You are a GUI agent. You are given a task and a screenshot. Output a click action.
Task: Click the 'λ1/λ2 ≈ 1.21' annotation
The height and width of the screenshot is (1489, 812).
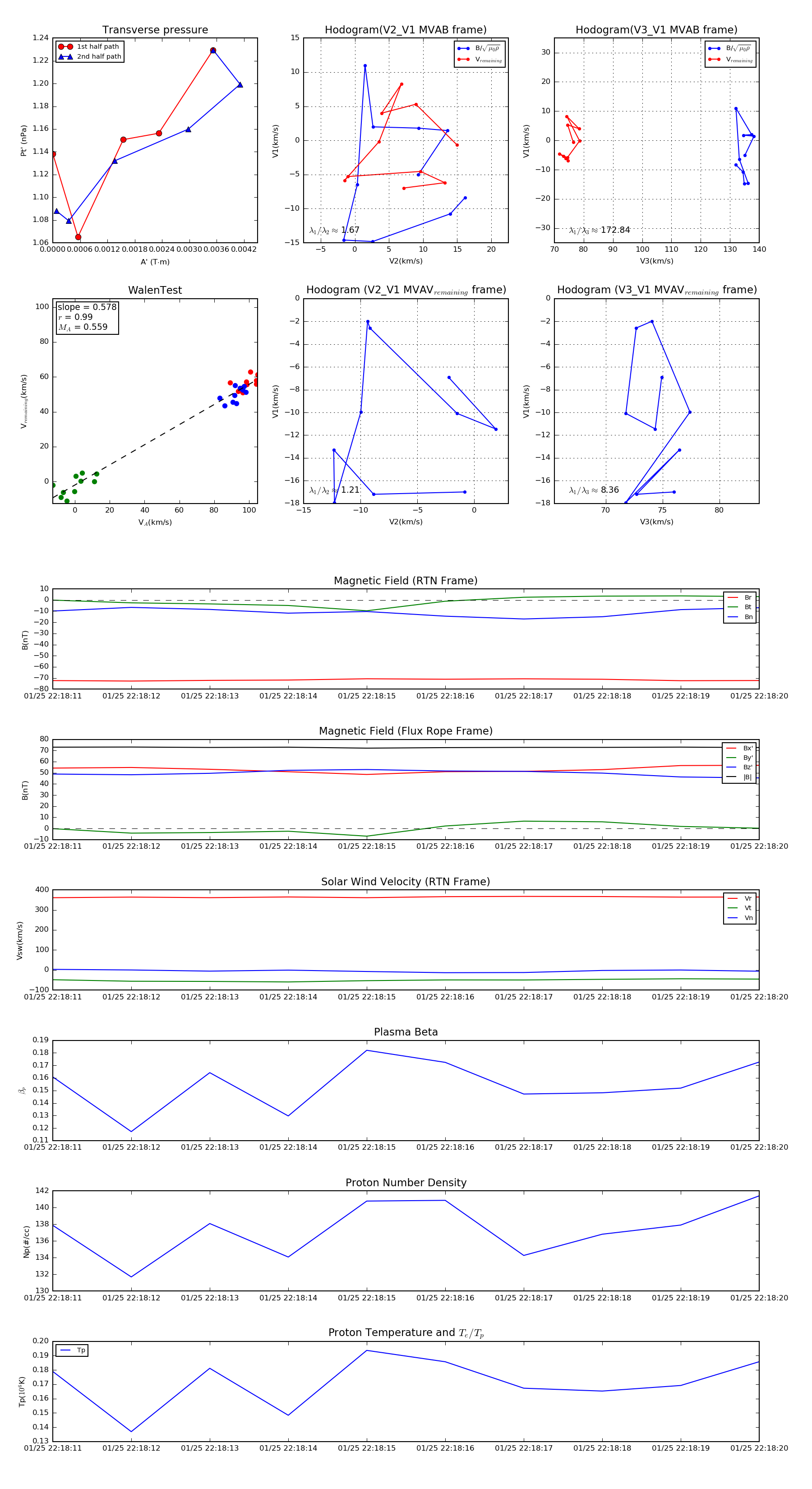tap(334, 490)
